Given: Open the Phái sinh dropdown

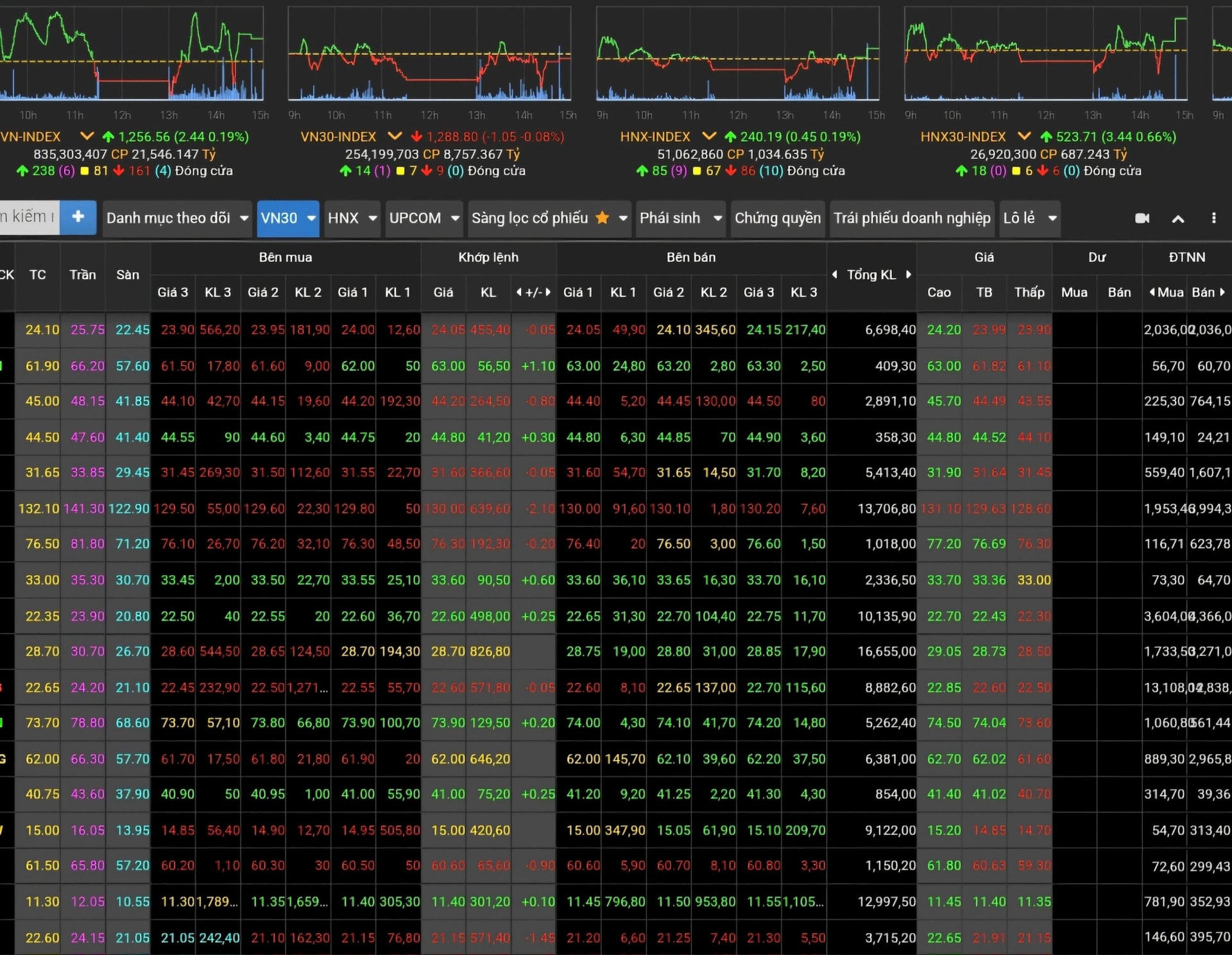Looking at the screenshot, I should (680, 218).
